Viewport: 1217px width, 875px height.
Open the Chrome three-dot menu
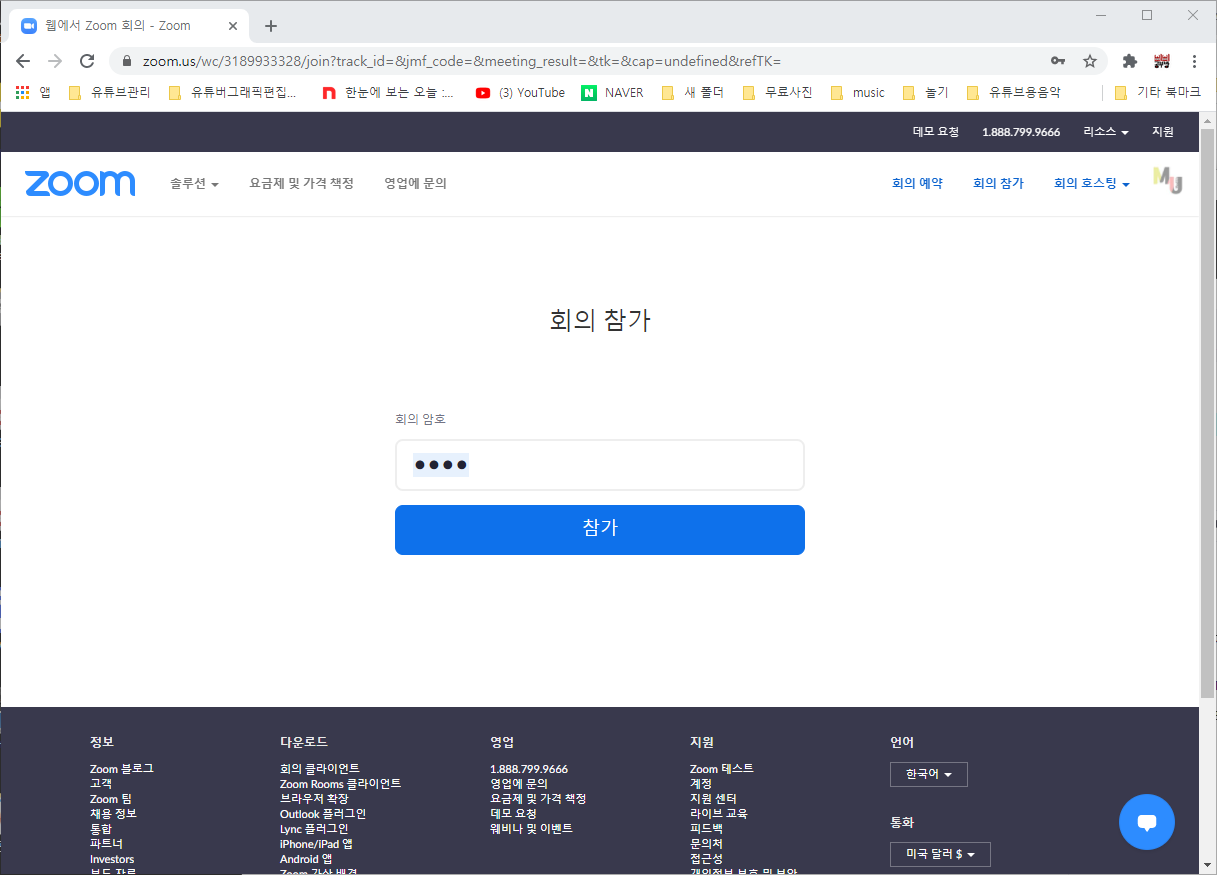pos(1195,61)
